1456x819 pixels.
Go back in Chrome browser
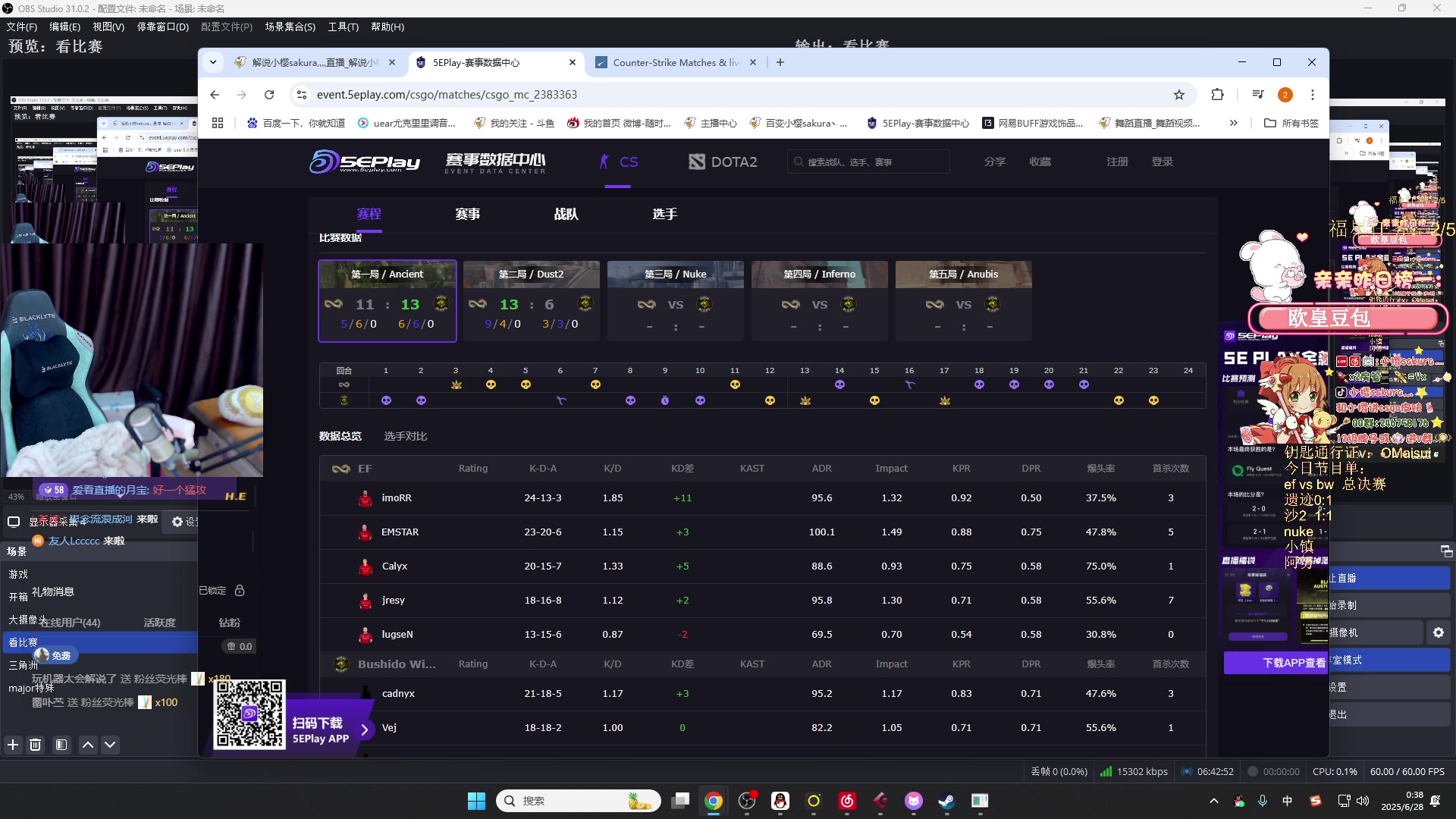(x=215, y=95)
